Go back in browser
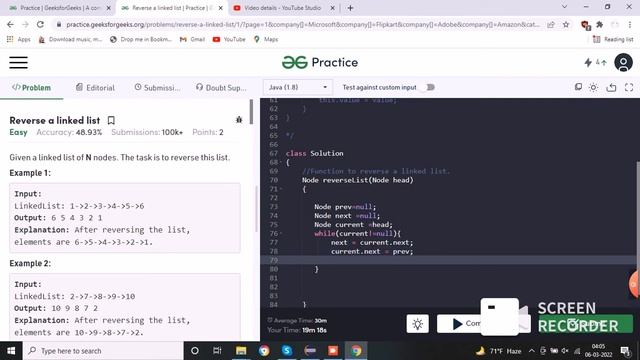 tap(10, 24)
